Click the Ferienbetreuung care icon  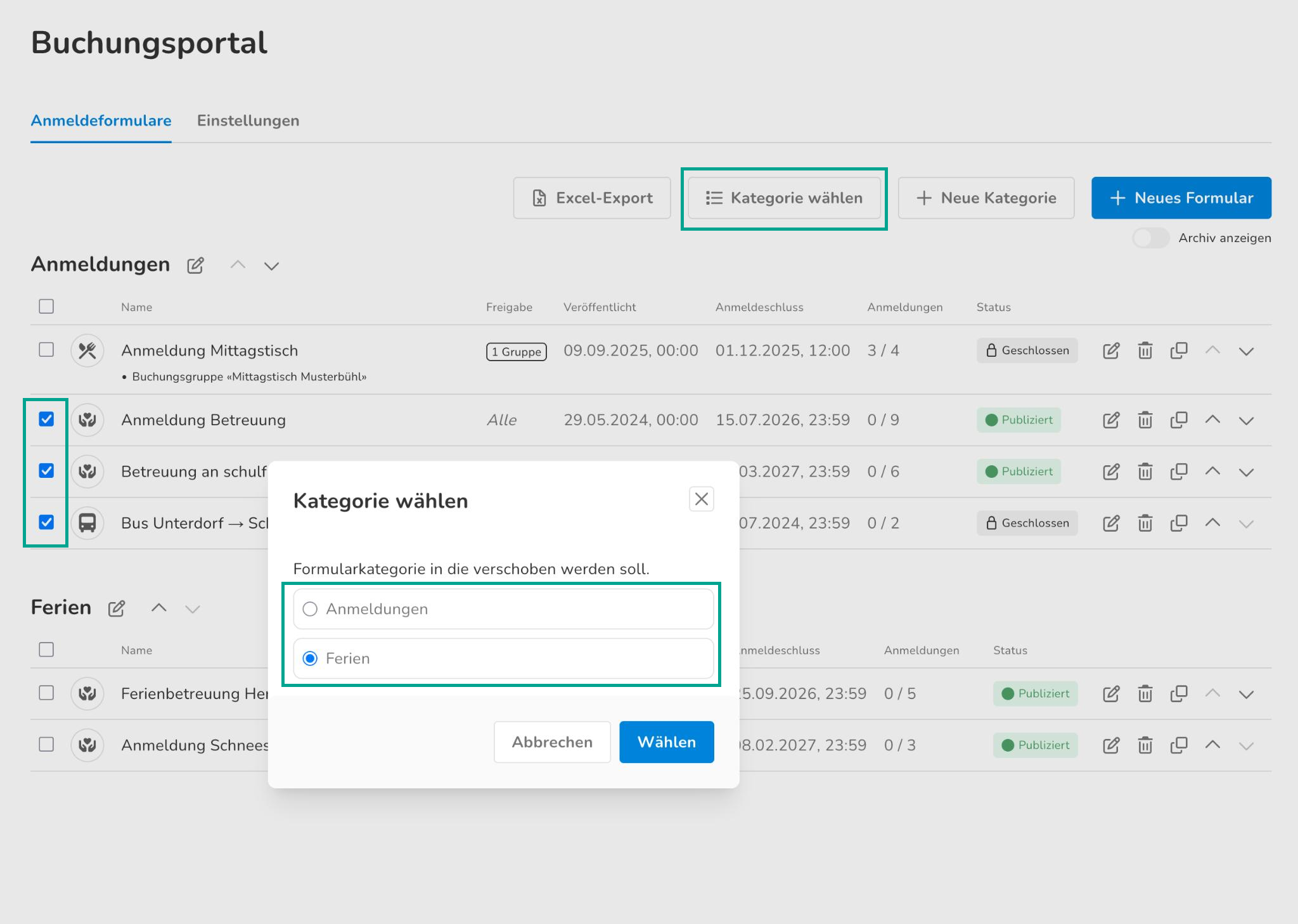click(x=87, y=694)
